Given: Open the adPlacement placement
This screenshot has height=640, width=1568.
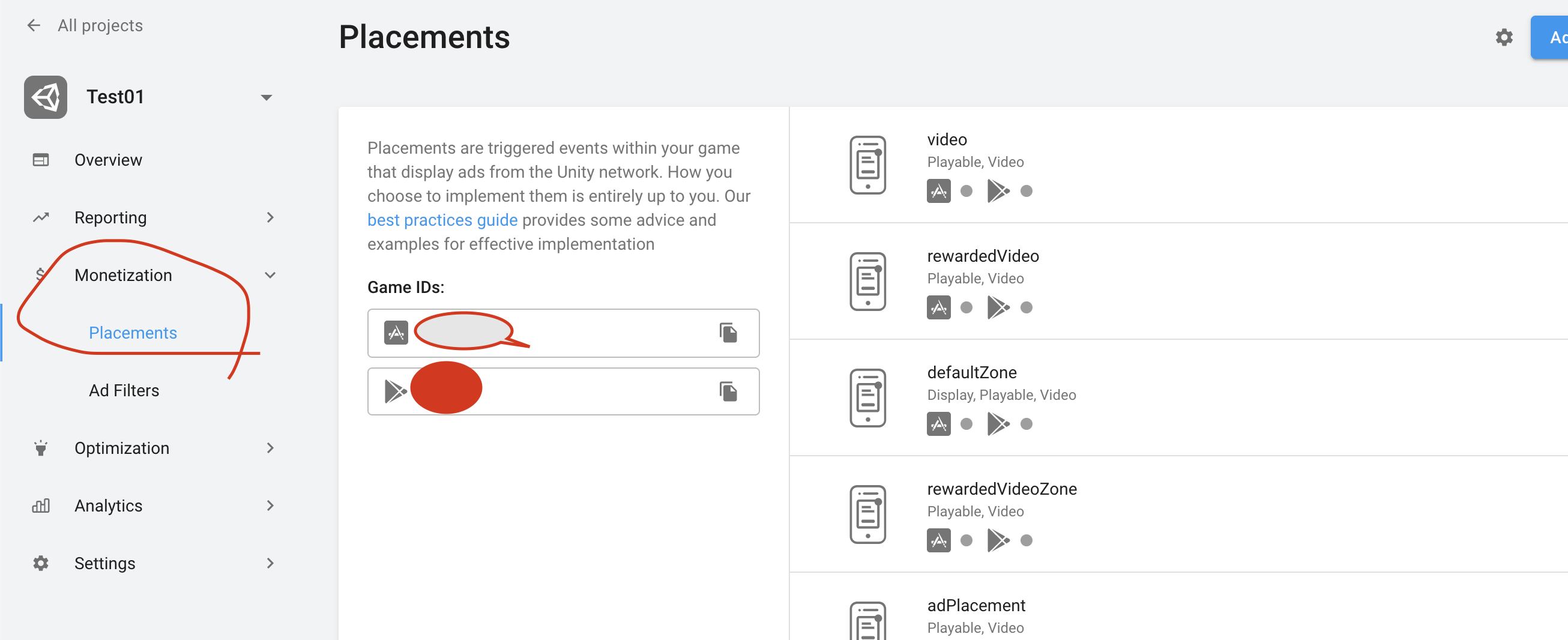Looking at the screenshot, I should click(976, 606).
